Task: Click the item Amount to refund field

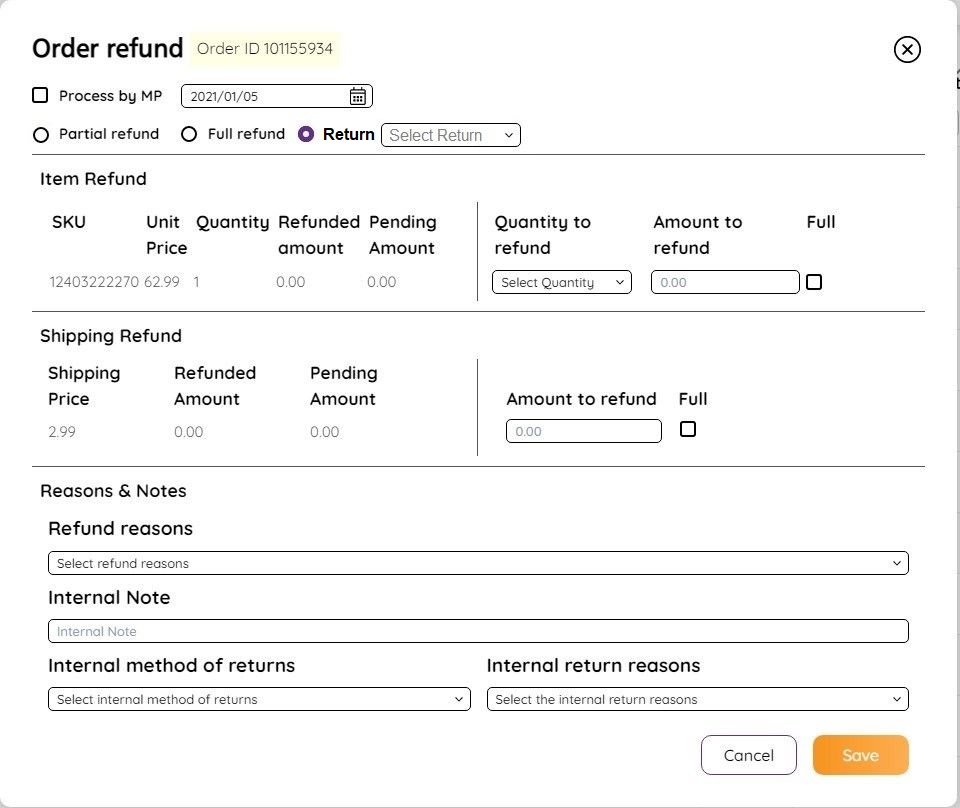Action: [725, 282]
